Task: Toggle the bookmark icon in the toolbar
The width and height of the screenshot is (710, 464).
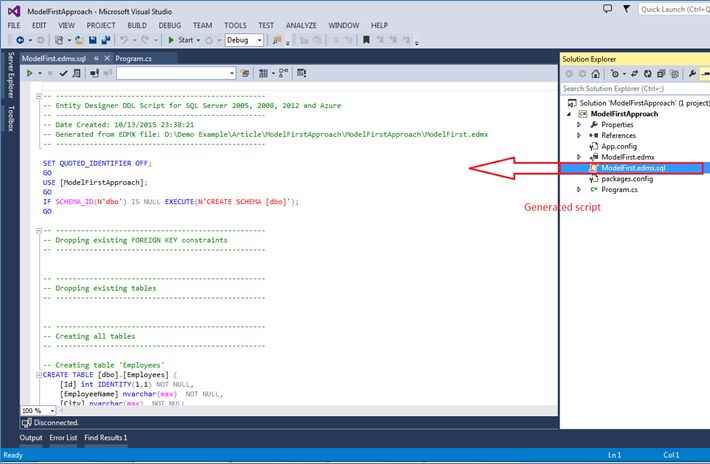Action: [366, 40]
